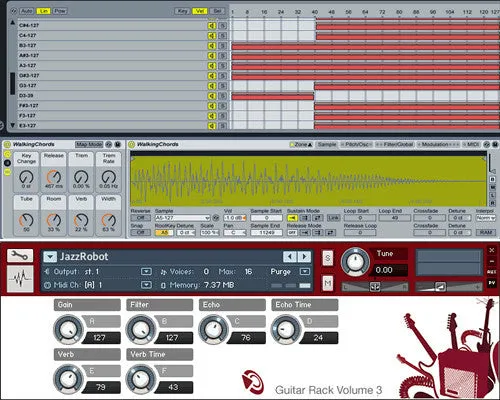Image resolution: width=500 pixels, height=400 pixels.
Task: Click the speaker icon on D3-39 row
Action: point(212,96)
